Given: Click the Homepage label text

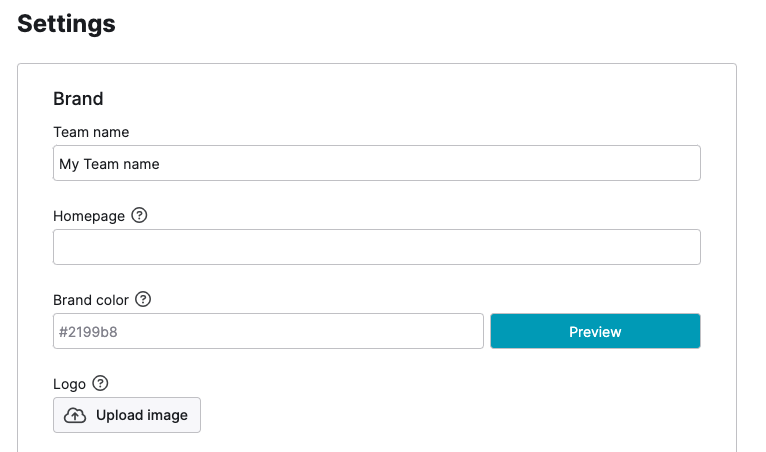Looking at the screenshot, I should pyautogui.click(x=89, y=216).
